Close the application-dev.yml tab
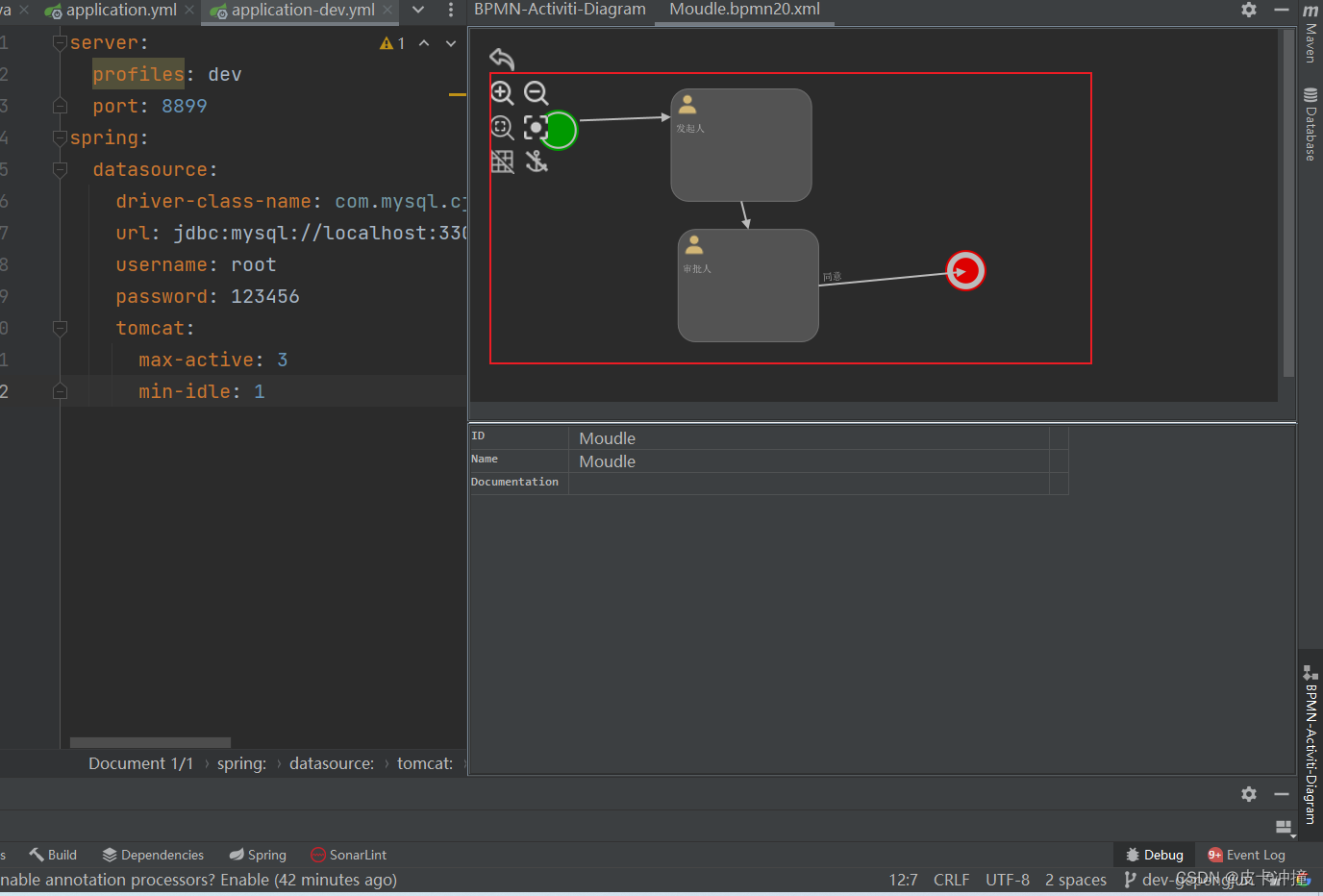 [x=387, y=10]
